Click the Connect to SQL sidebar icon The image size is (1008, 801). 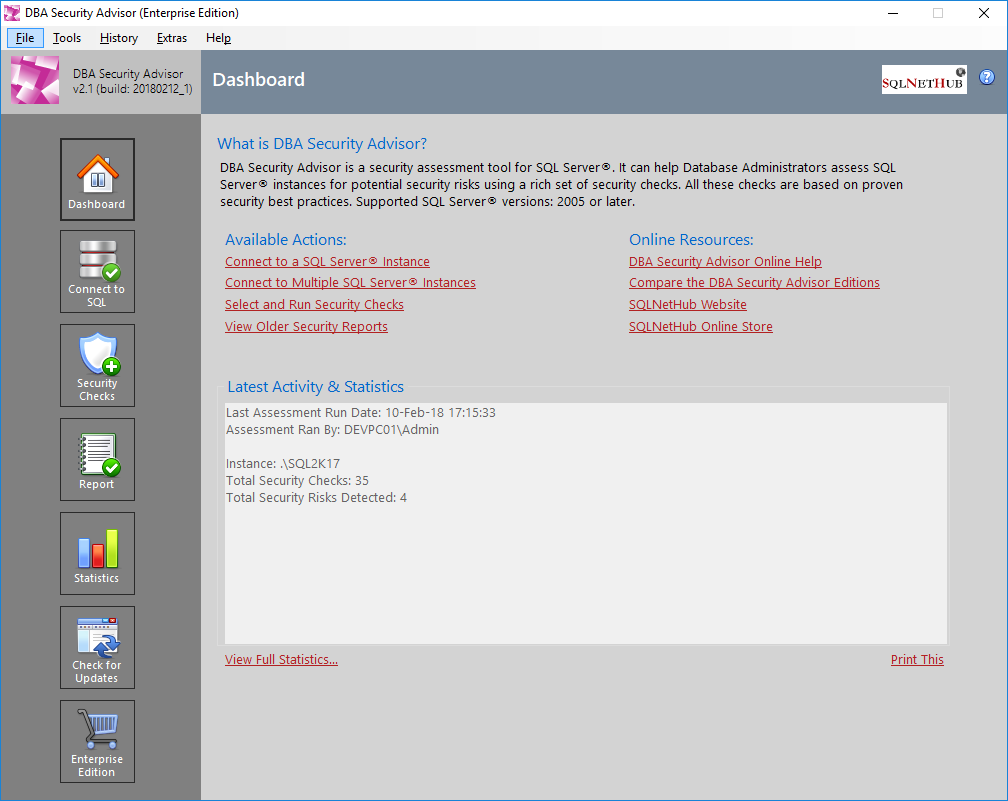97,271
